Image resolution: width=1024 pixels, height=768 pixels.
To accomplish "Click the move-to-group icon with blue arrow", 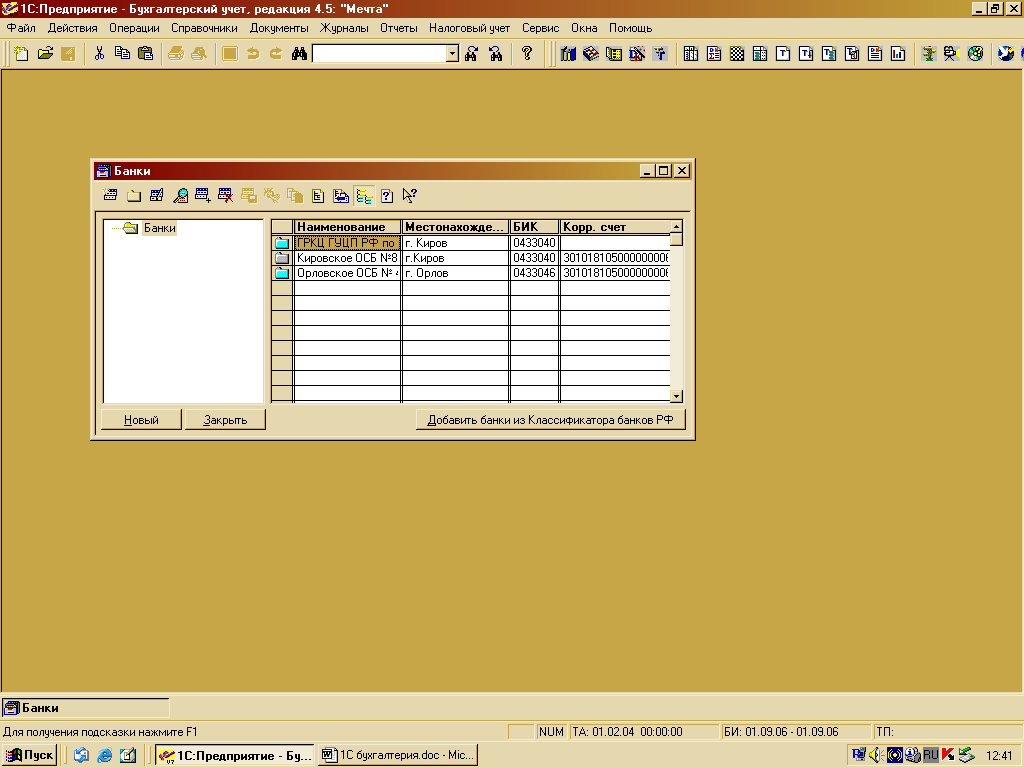I will click(341, 195).
